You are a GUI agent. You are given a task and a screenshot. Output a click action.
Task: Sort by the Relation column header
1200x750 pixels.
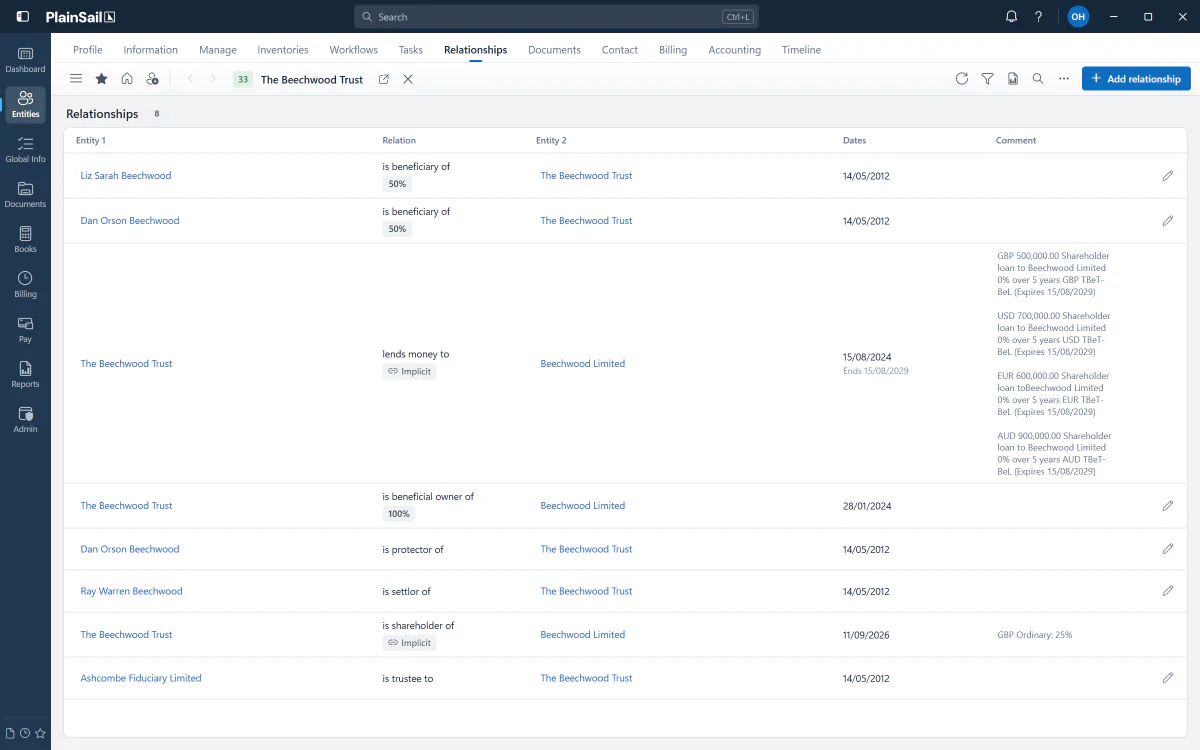point(399,141)
